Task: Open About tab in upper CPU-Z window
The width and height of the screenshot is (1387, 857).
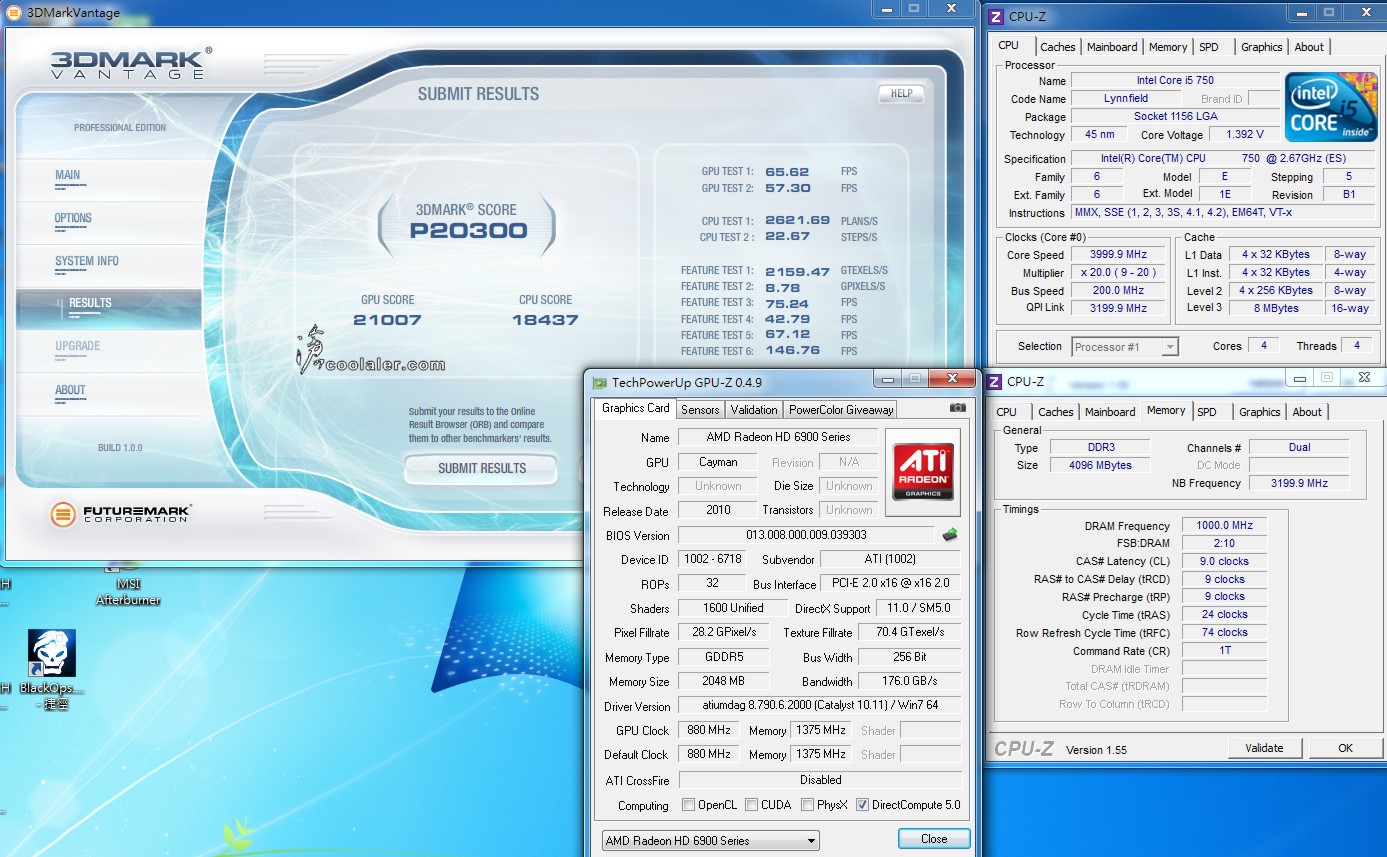Action: [x=1309, y=47]
